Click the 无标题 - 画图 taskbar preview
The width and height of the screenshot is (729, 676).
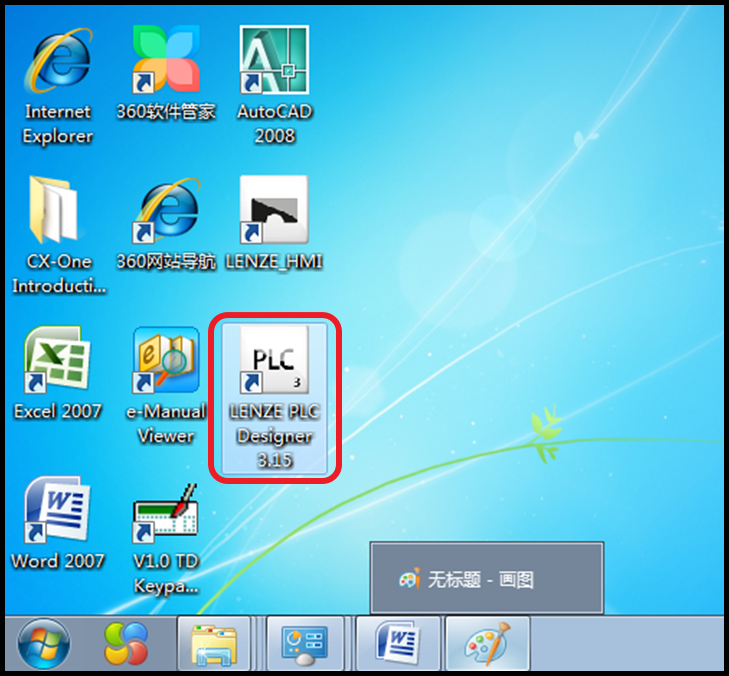(487, 578)
